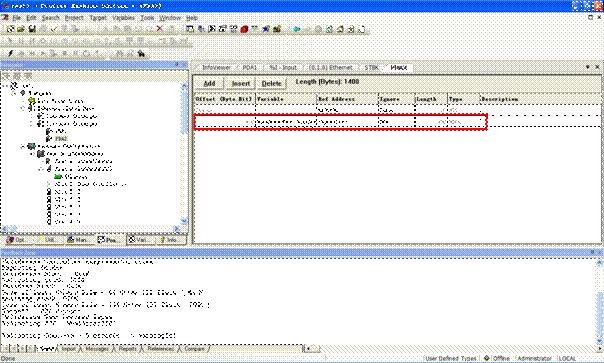
Task: Click the Open folder toolbar icon
Action: 21,29
